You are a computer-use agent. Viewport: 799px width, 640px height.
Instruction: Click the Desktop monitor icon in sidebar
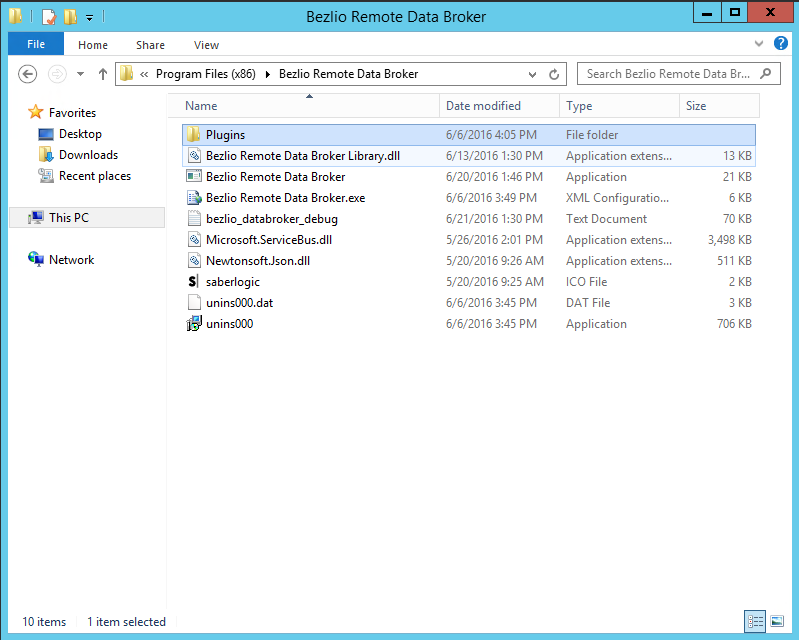pyautogui.click(x=46, y=134)
